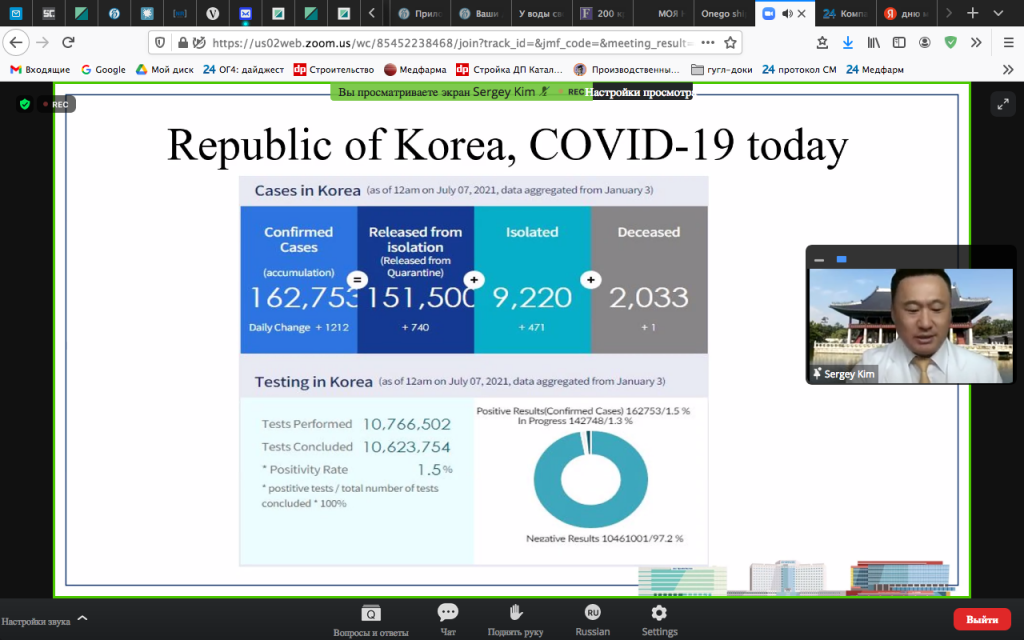Open Настройки звука audio settings
This screenshot has height=640, width=1024.
[36, 621]
